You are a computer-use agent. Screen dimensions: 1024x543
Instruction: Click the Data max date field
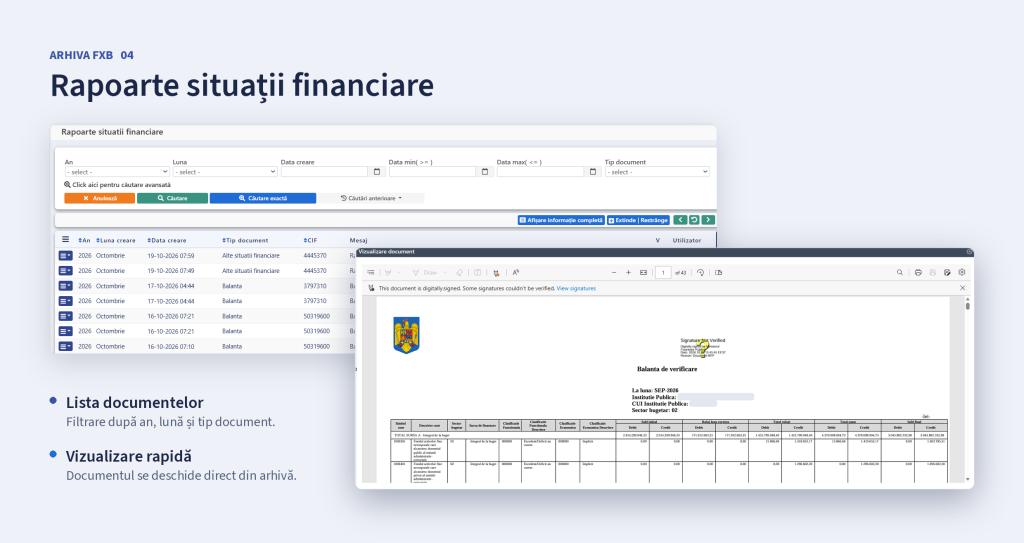pos(540,172)
